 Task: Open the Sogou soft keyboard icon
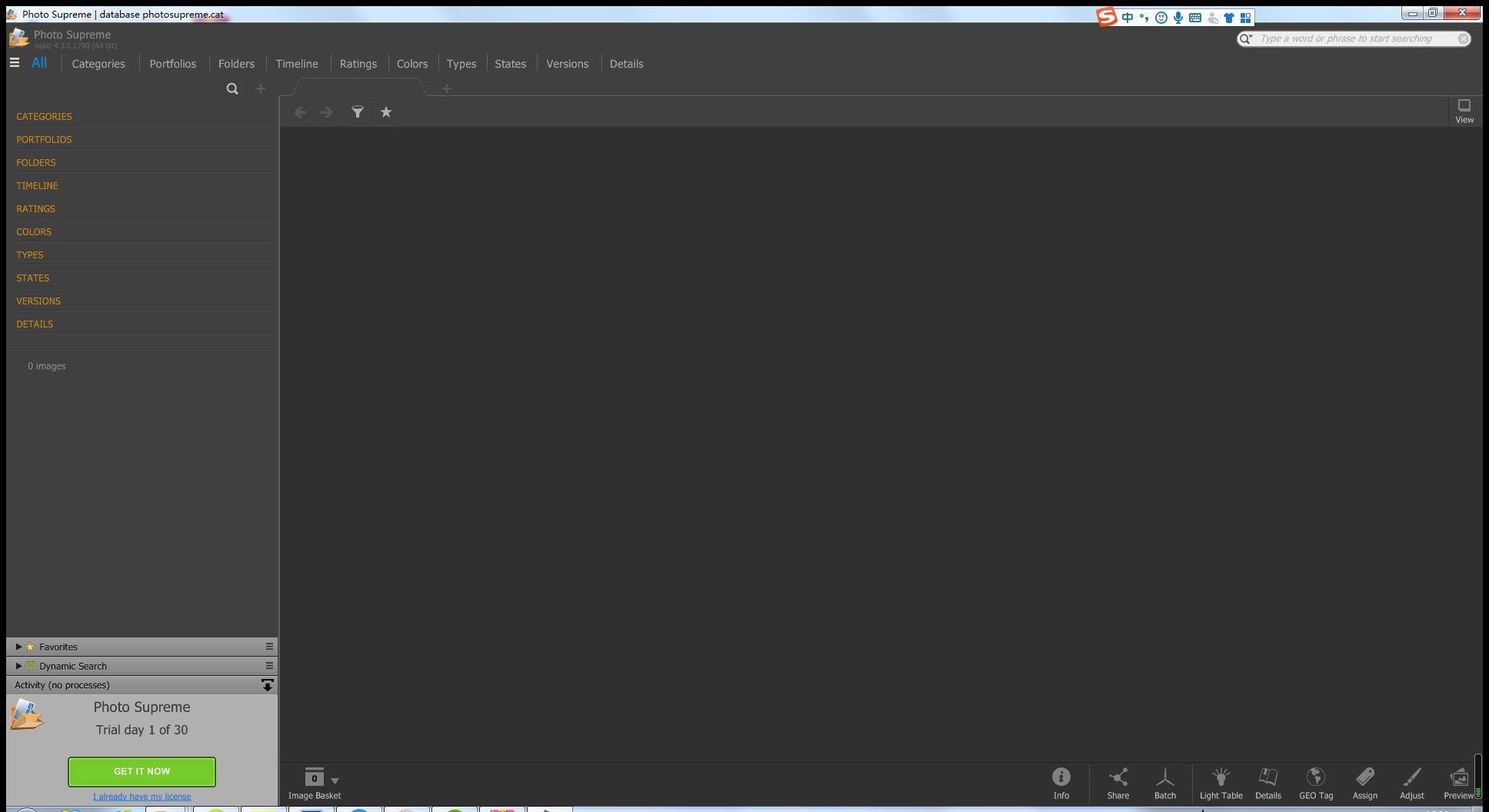1195,18
